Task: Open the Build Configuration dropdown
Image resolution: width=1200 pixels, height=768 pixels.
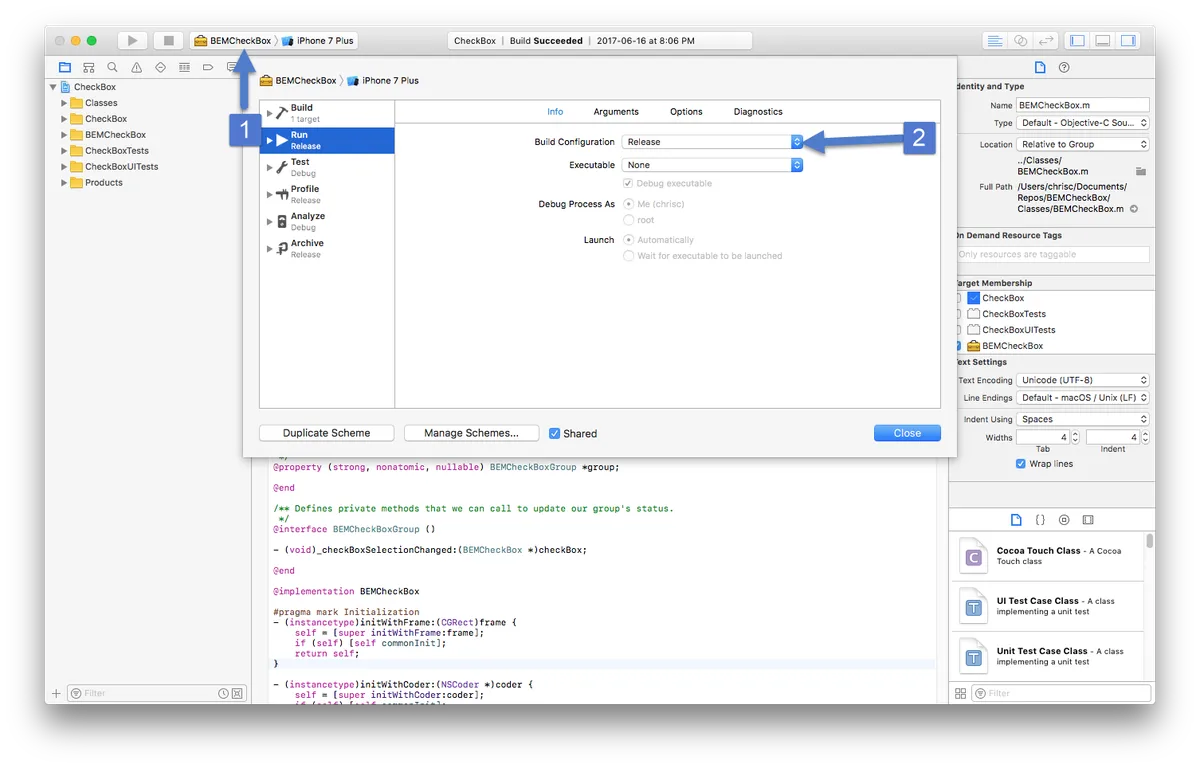Action: pos(712,142)
